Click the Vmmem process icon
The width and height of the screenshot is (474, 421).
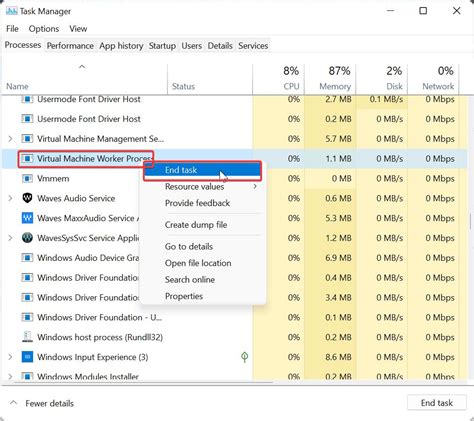[x=27, y=179]
